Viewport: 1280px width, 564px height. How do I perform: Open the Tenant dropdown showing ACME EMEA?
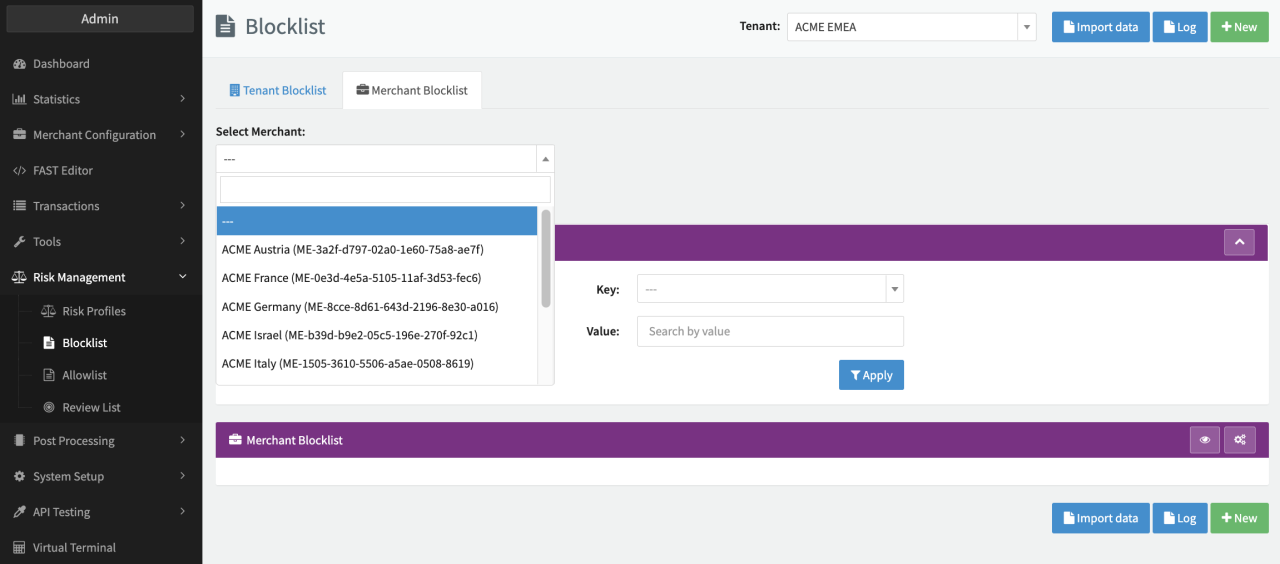[x=911, y=27]
